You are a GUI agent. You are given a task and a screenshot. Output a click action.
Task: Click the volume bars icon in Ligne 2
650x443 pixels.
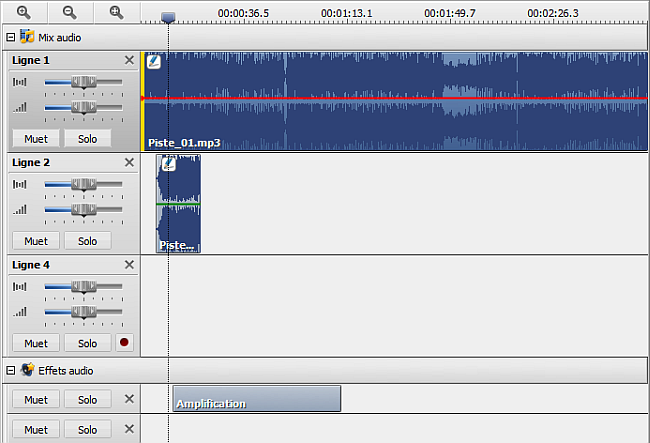[20, 210]
